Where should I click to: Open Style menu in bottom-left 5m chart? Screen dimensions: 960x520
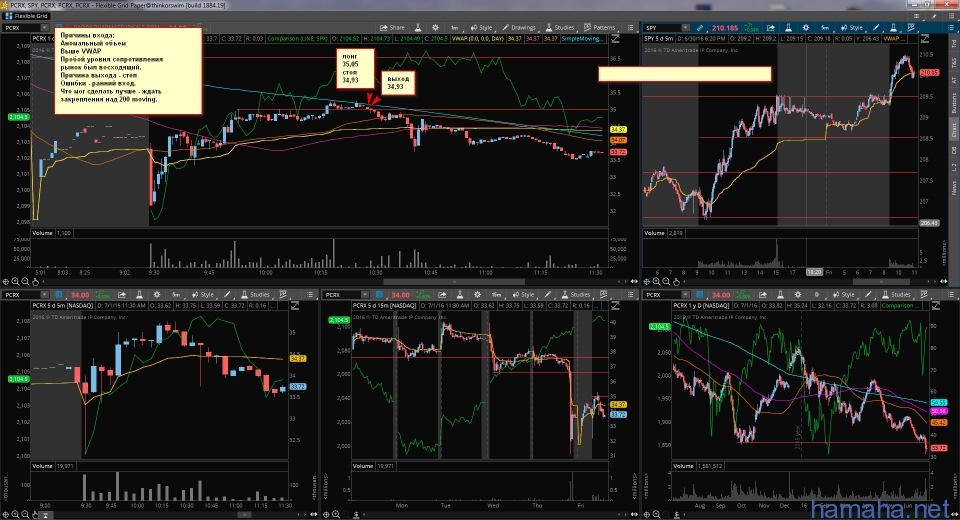point(203,295)
